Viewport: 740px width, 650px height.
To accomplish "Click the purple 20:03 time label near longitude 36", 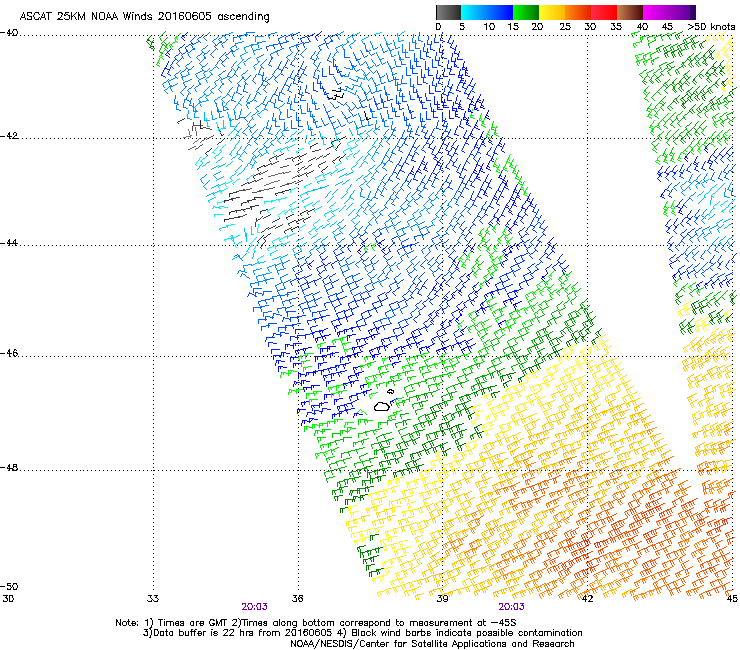I will (254, 607).
